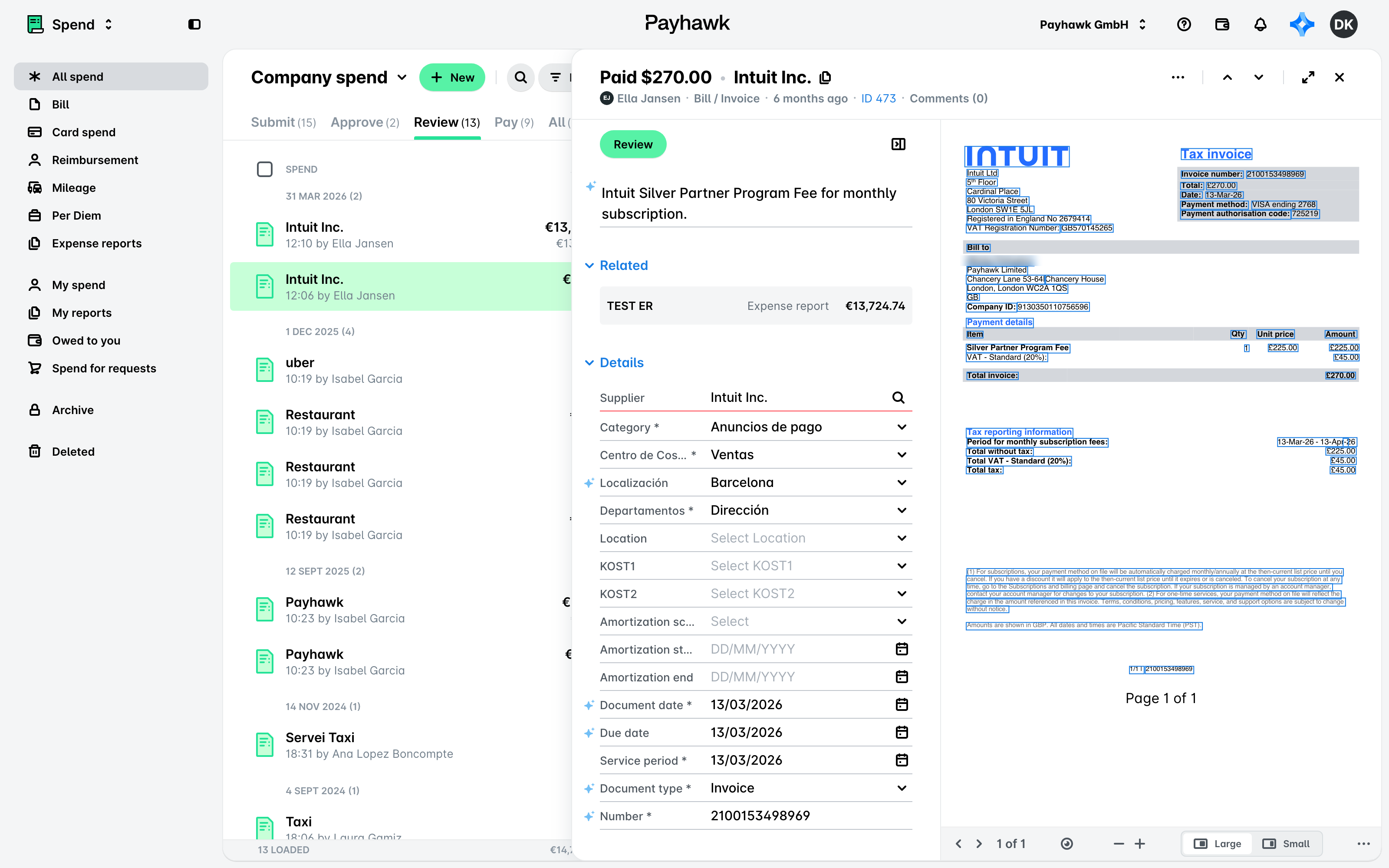Copy the Intuit Inc. supplier name icon
The image size is (1389, 868).
pyautogui.click(x=825, y=78)
